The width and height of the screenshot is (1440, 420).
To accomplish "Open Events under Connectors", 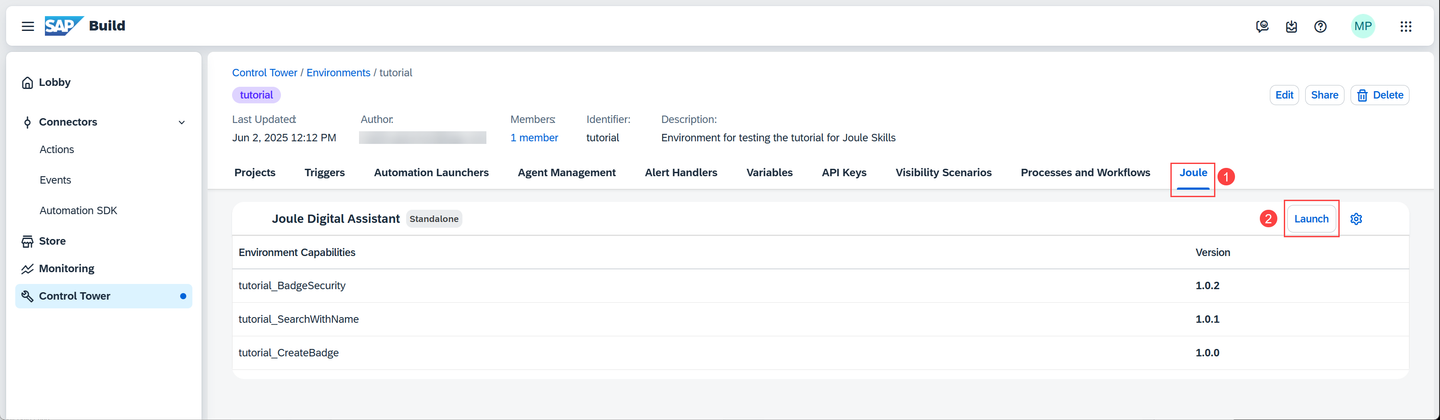I will pos(55,181).
